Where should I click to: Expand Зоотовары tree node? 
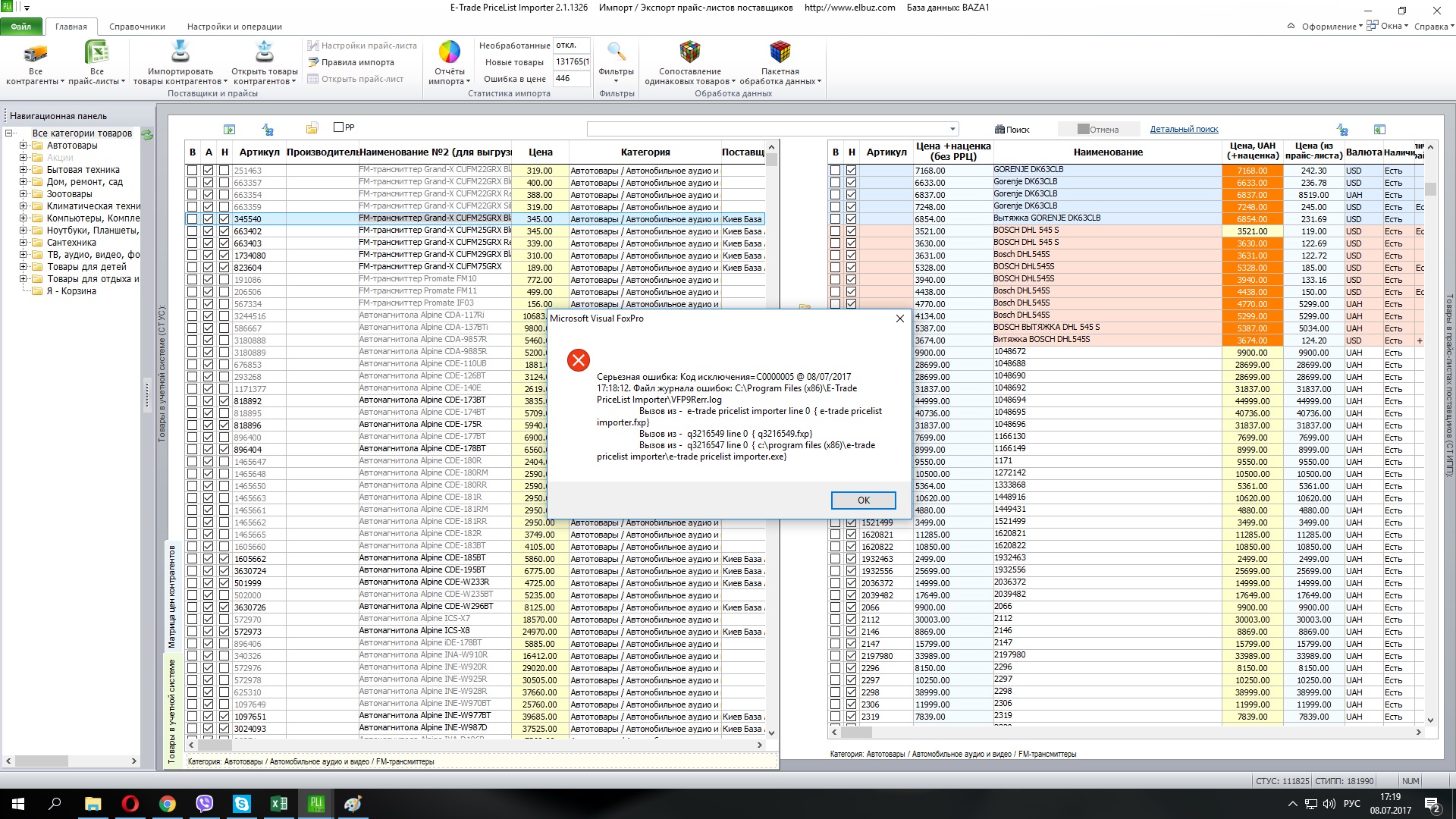tap(24, 194)
